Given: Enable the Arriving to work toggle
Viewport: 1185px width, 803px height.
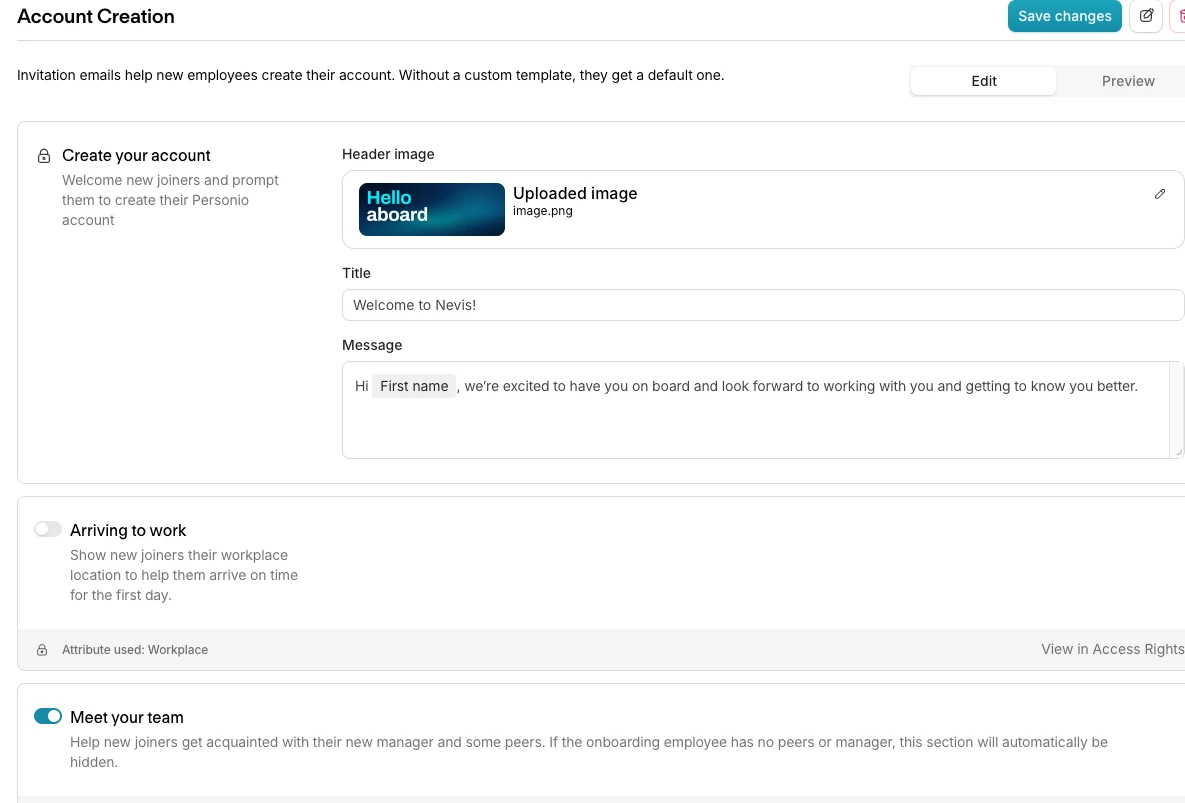Looking at the screenshot, I should 48,530.
